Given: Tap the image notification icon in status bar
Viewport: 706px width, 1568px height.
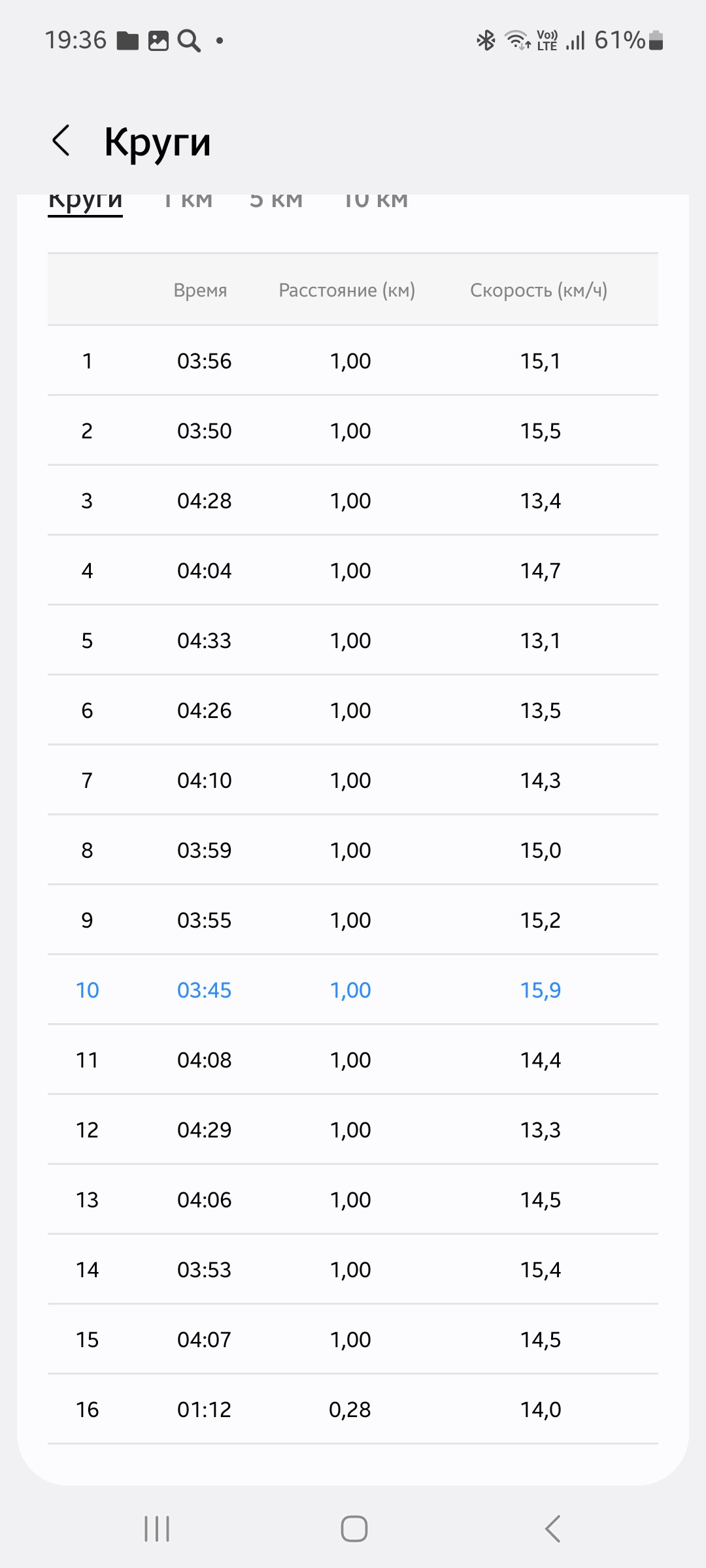Looking at the screenshot, I should click(x=158, y=41).
